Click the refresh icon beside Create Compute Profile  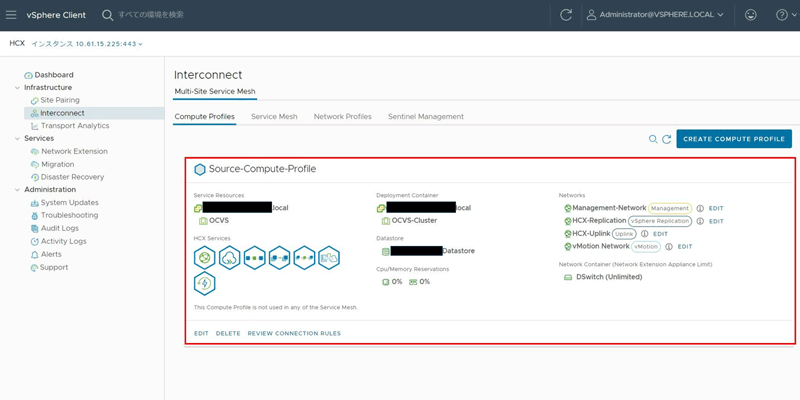(666, 139)
